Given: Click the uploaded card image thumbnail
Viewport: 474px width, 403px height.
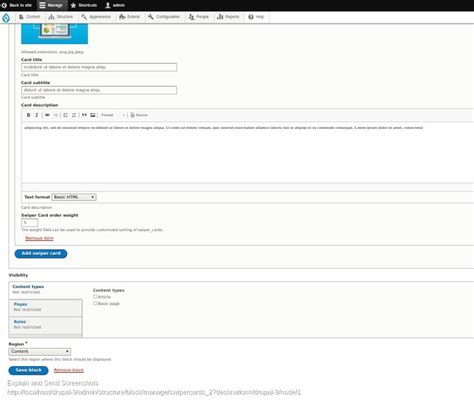Looking at the screenshot, I should 54,34.
